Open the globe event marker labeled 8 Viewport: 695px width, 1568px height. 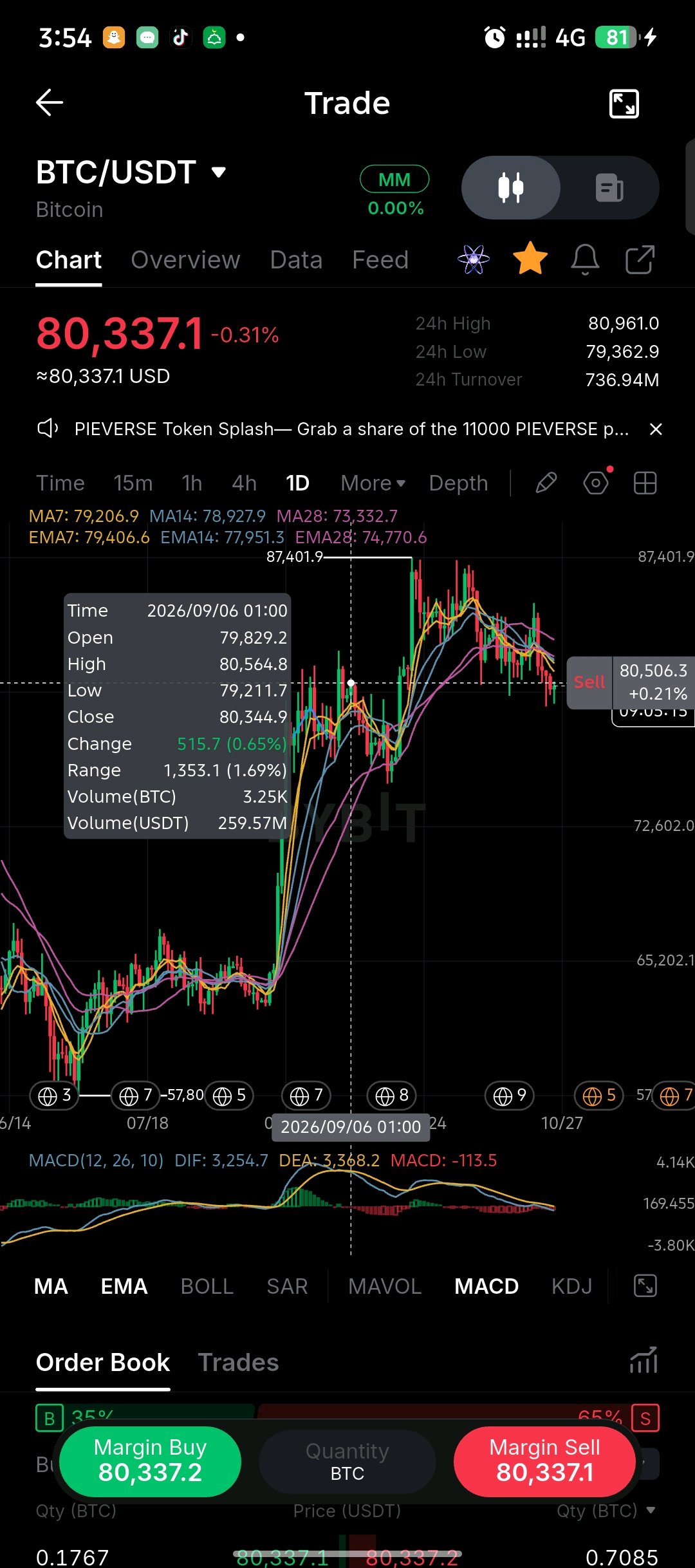point(392,1095)
